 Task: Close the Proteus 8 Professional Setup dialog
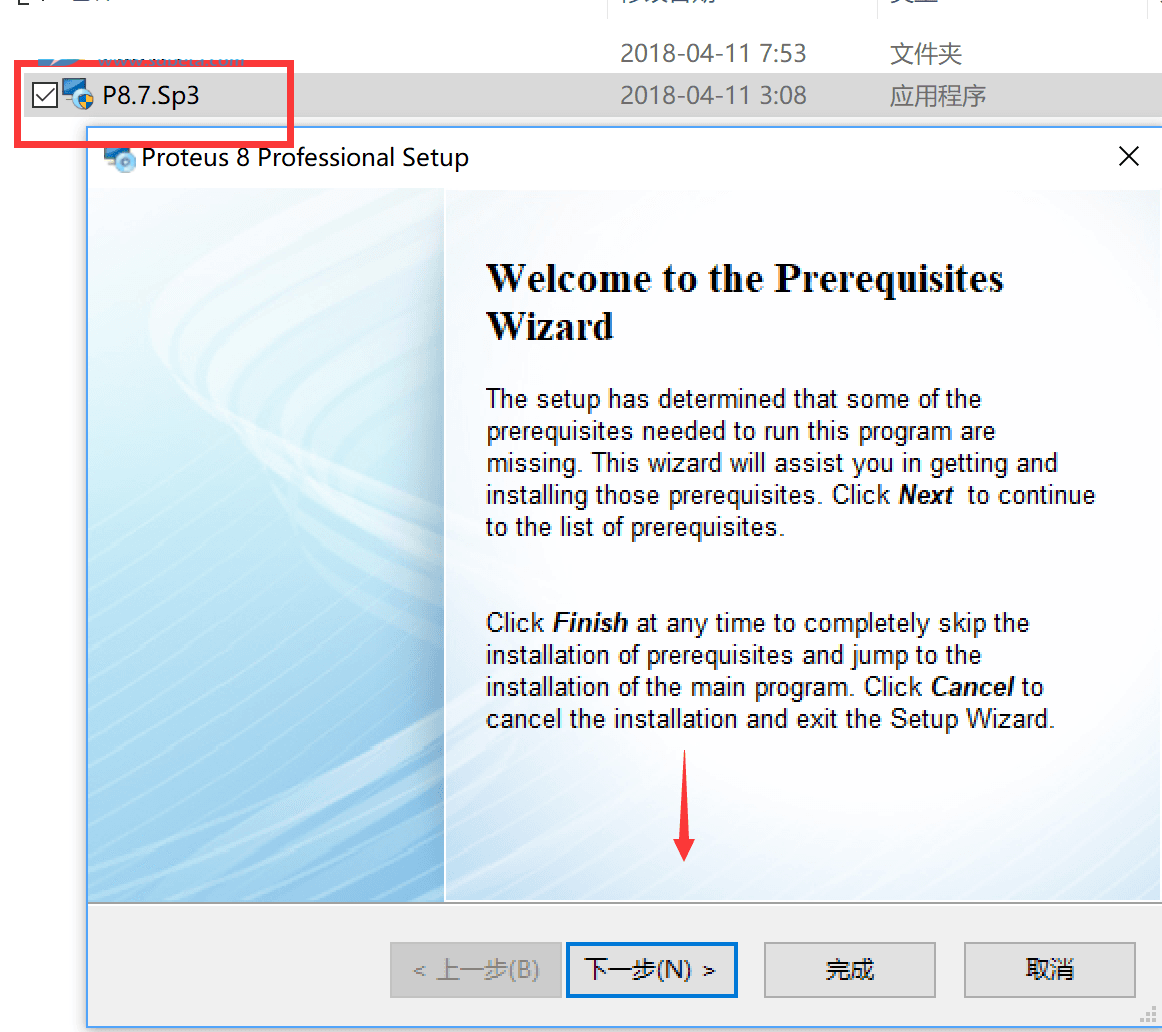[x=1128, y=156]
